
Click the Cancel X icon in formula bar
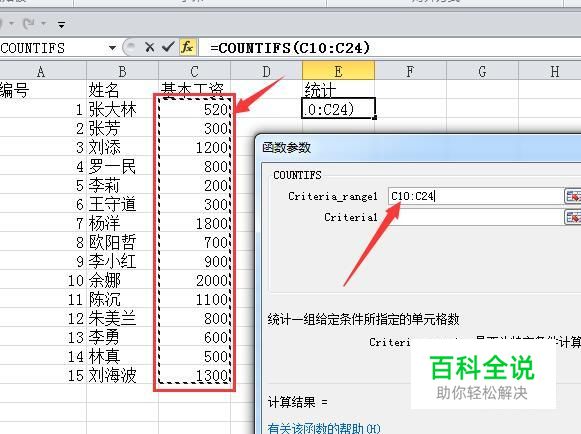click(x=150, y=47)
